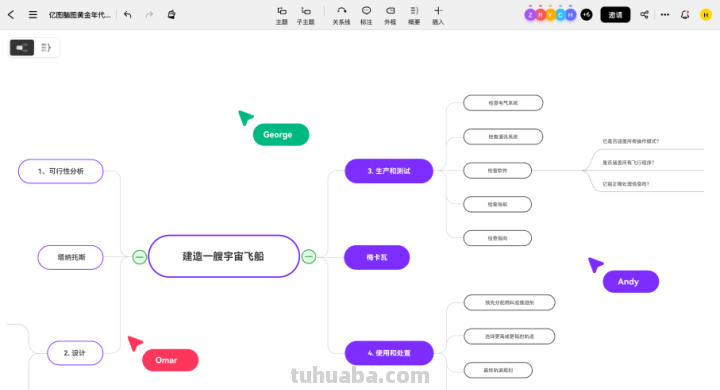Image resolution: width=720 pixels, height=390 pixels.
Task: Click collaborator avatar R
Action: coord(540,15)
